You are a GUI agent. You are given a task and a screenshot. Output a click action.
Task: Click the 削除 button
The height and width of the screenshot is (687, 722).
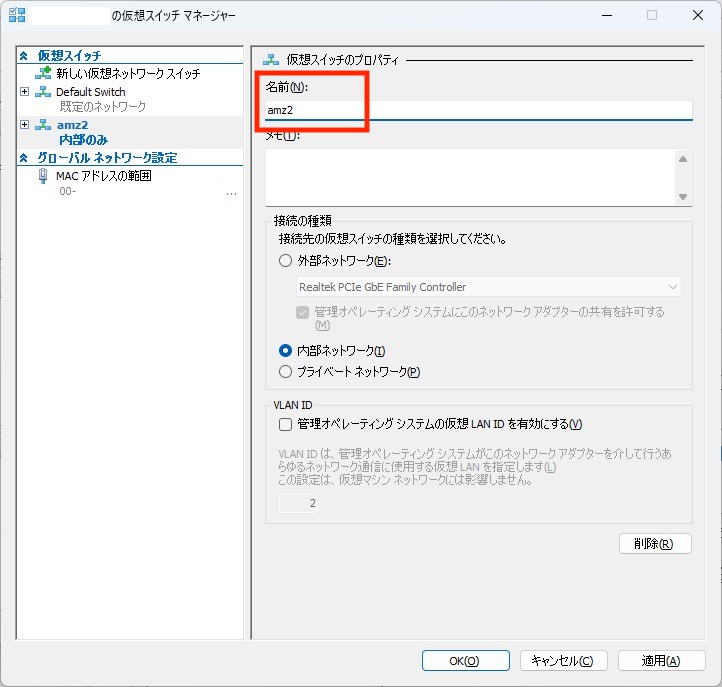[655, 544]
